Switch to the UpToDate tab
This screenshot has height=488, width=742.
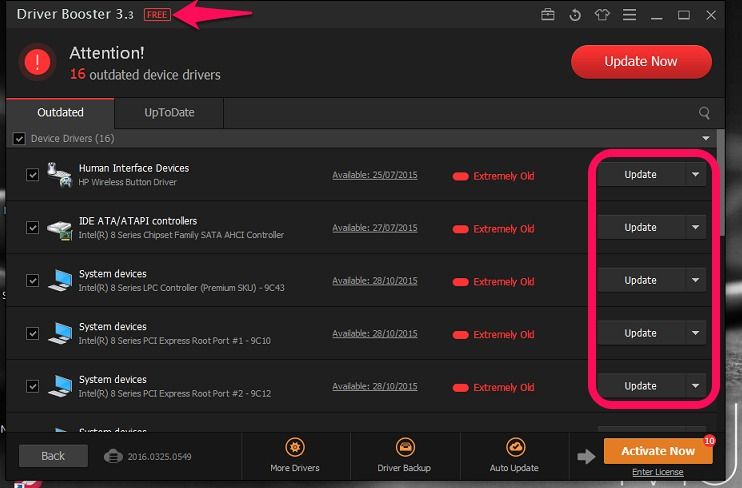[x=169, y=113]
